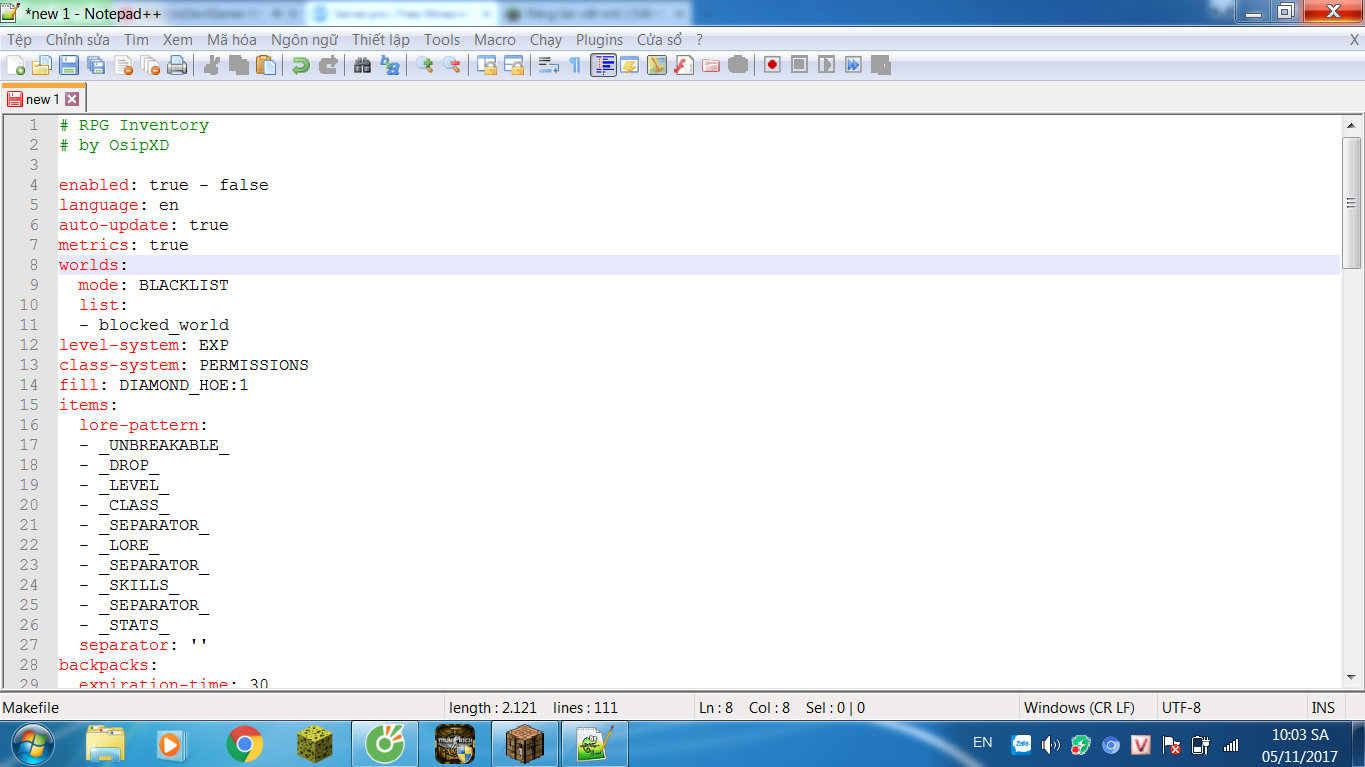Open the Function List toolbar icon
1365x767 pixels.
click(x=684, y=65)
